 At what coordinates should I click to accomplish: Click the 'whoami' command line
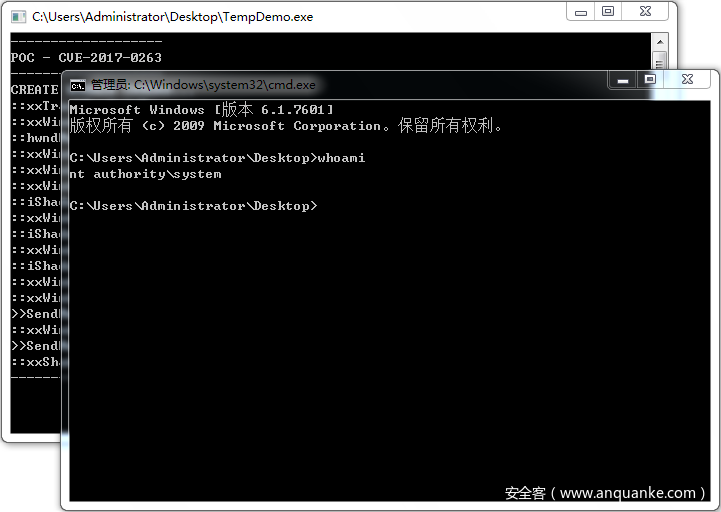217,158
